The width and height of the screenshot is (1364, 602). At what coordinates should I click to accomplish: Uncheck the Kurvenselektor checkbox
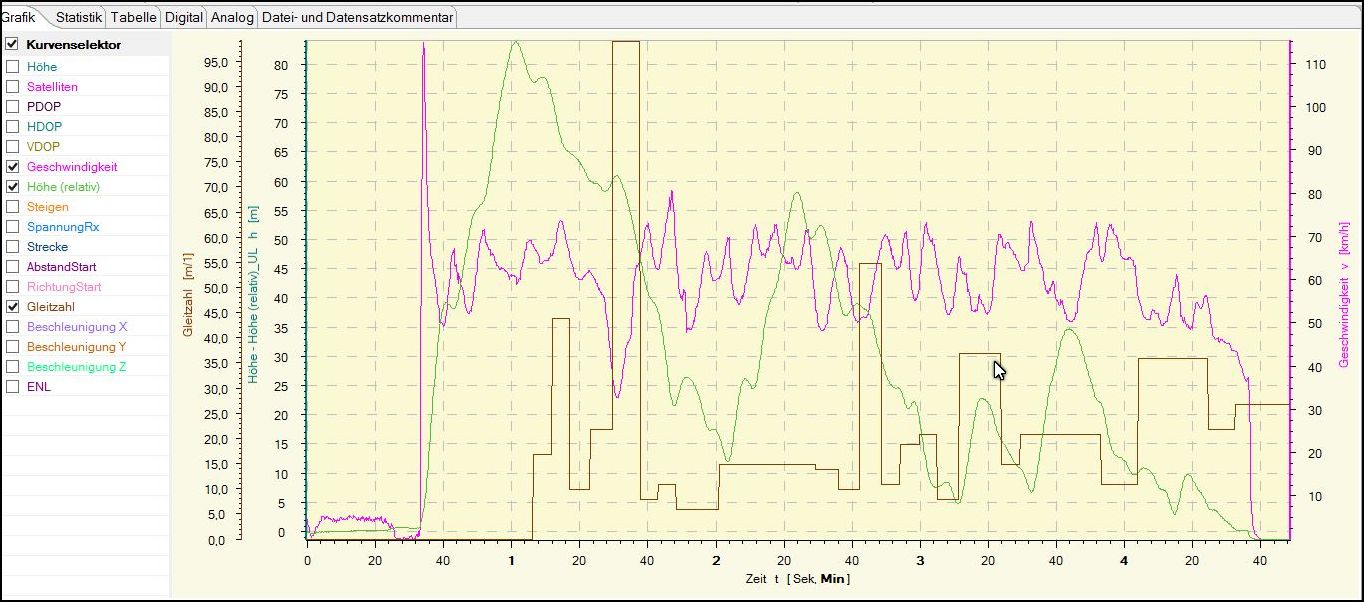coord(12,45)
